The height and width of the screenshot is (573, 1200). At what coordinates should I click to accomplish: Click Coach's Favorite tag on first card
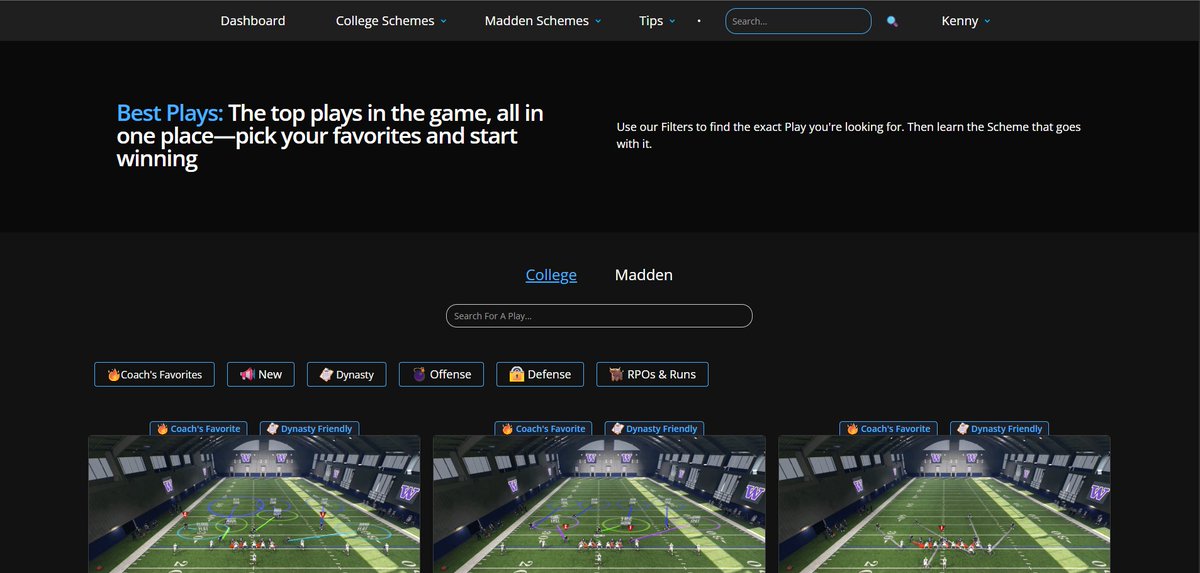(x=198, y=428)
